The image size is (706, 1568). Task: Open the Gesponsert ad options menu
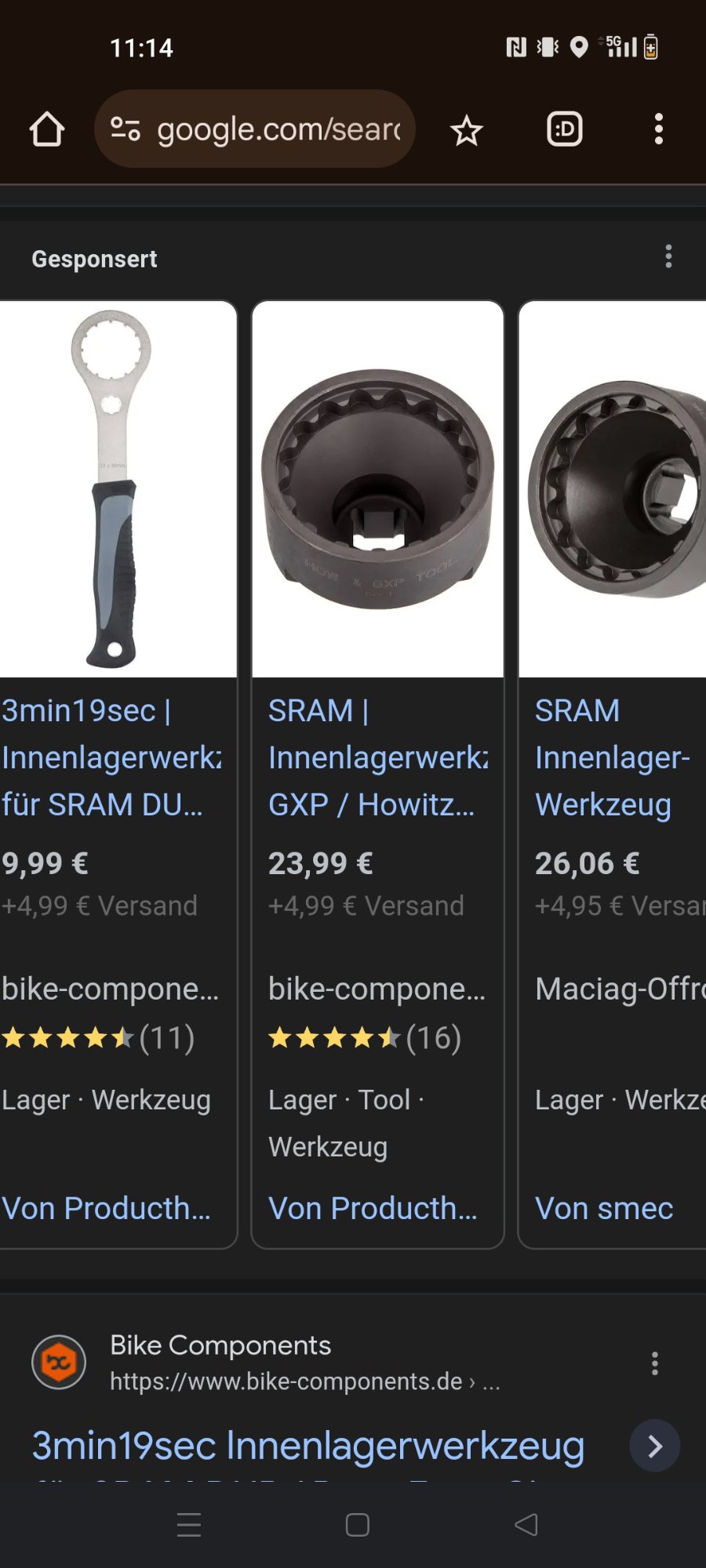coord(668,256)
